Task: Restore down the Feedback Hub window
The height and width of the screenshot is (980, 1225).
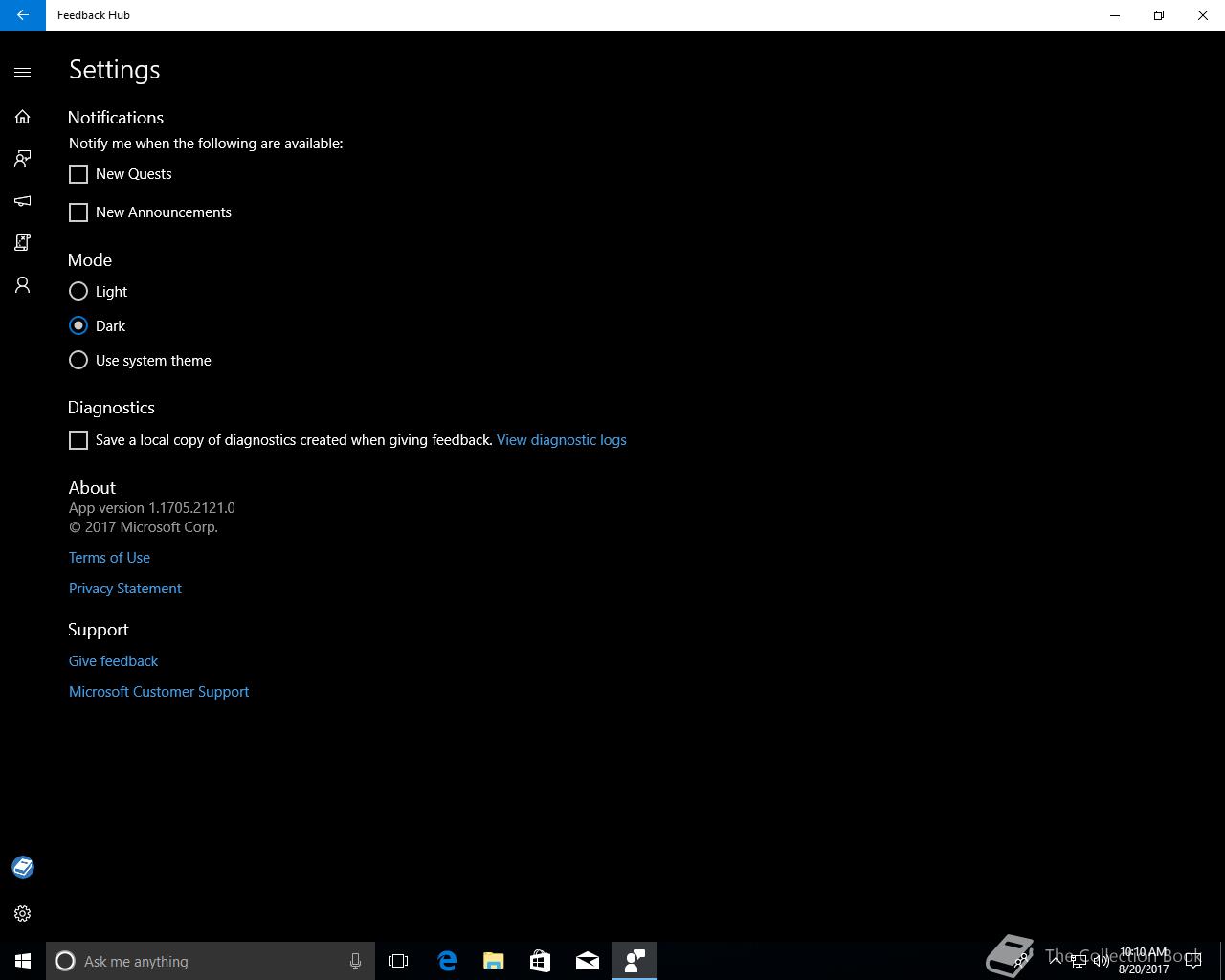Action: pyautogui.click(x=1159, y=15)
